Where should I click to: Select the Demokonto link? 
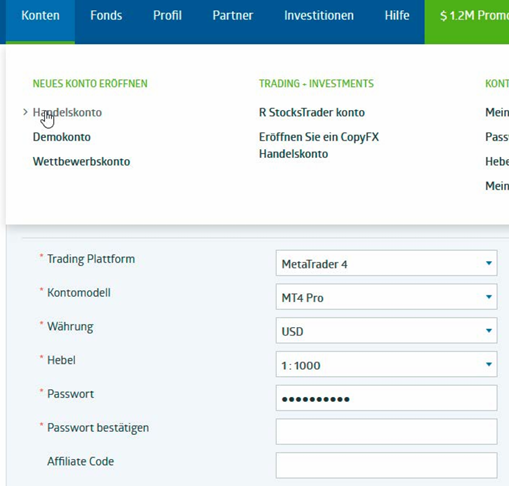click(62, 137)
